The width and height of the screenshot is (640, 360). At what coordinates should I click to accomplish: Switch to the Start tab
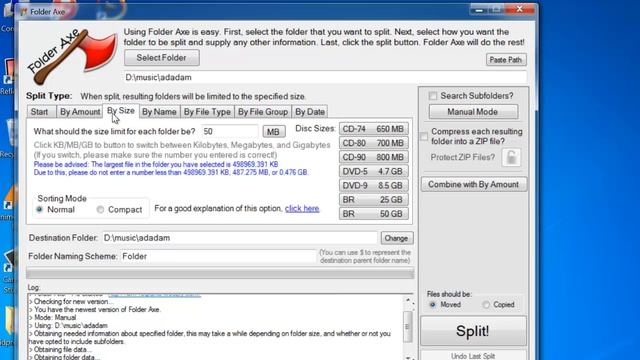(40, 111)
